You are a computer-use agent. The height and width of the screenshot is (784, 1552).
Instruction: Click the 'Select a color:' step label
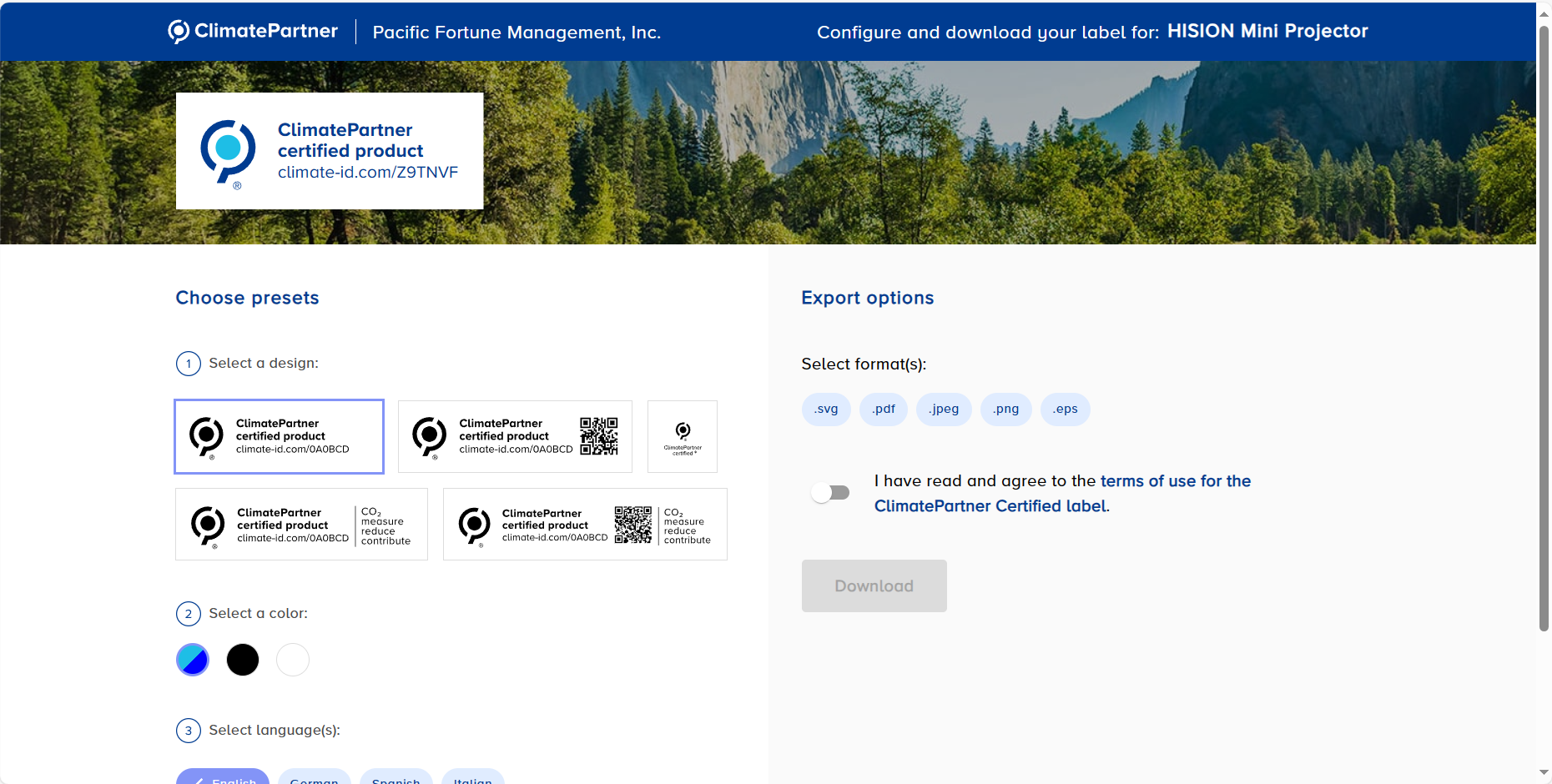[259, 613]
